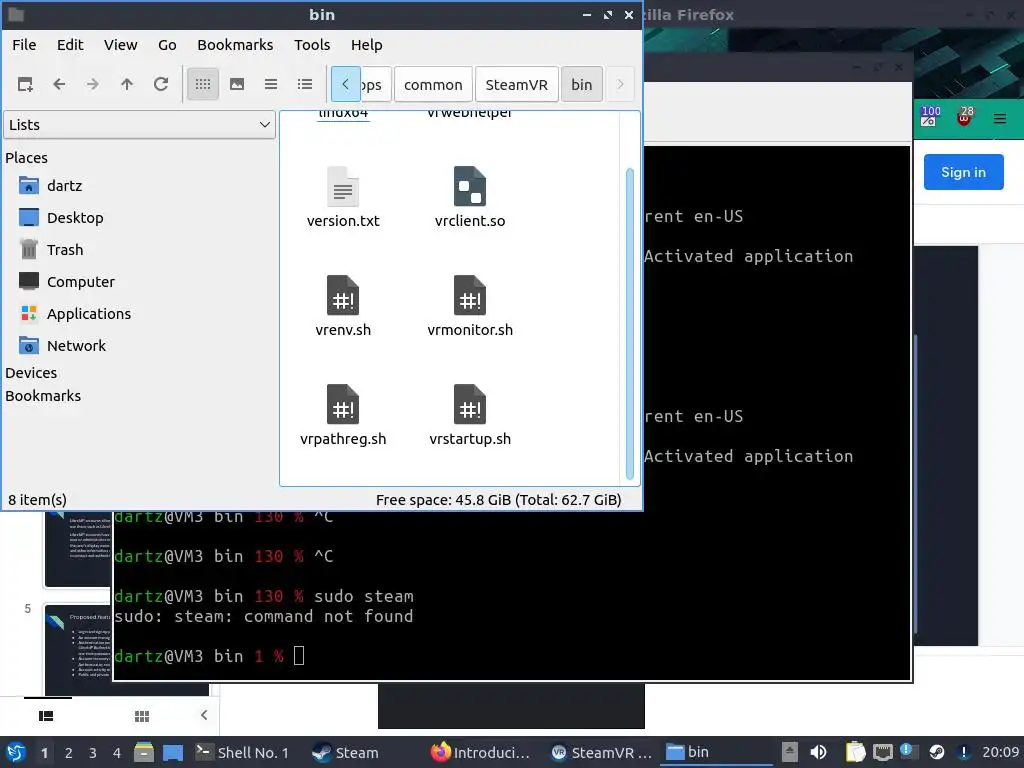Select the vrmonitor.sh script icon
The height and width of the screenshot is (768, 1024).
tap(470, 295)
